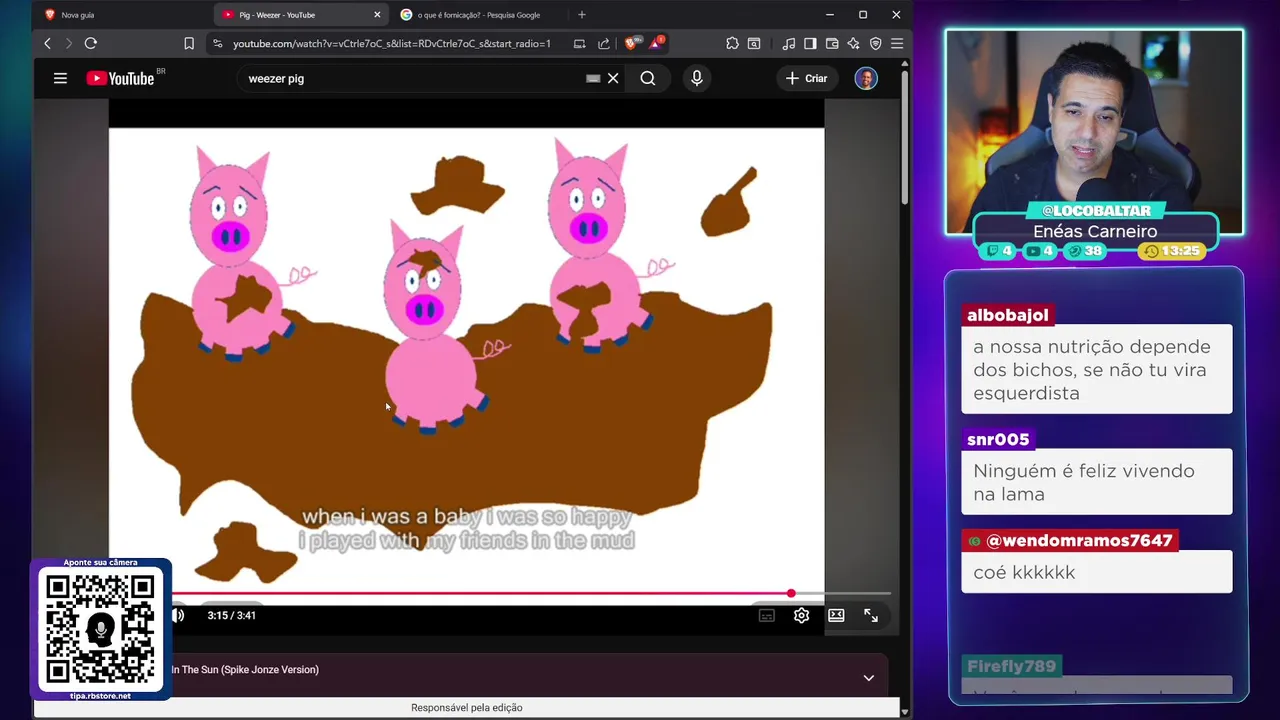This screenshot has height=720, width=1280.
Task: Switch to 'o que é fornicação?' Google tab
Action: pos(478,15)
